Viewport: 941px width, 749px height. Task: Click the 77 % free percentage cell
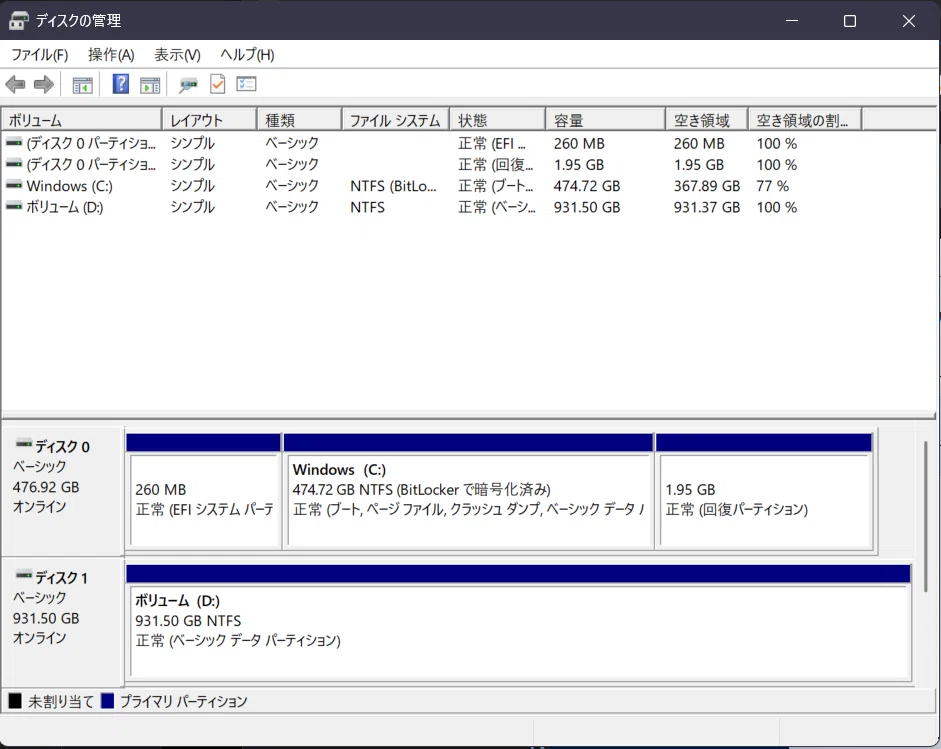772,186
